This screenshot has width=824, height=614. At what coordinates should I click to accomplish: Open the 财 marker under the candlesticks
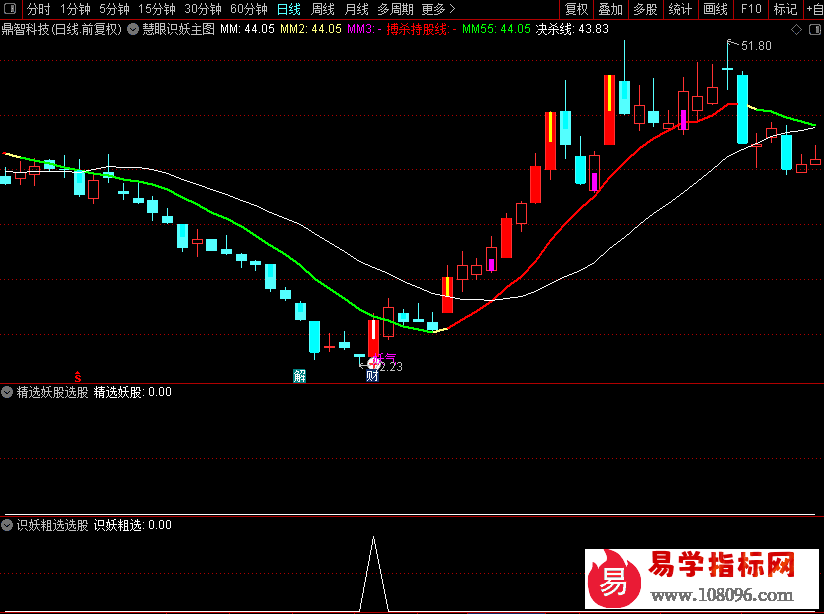pos(372,375)
